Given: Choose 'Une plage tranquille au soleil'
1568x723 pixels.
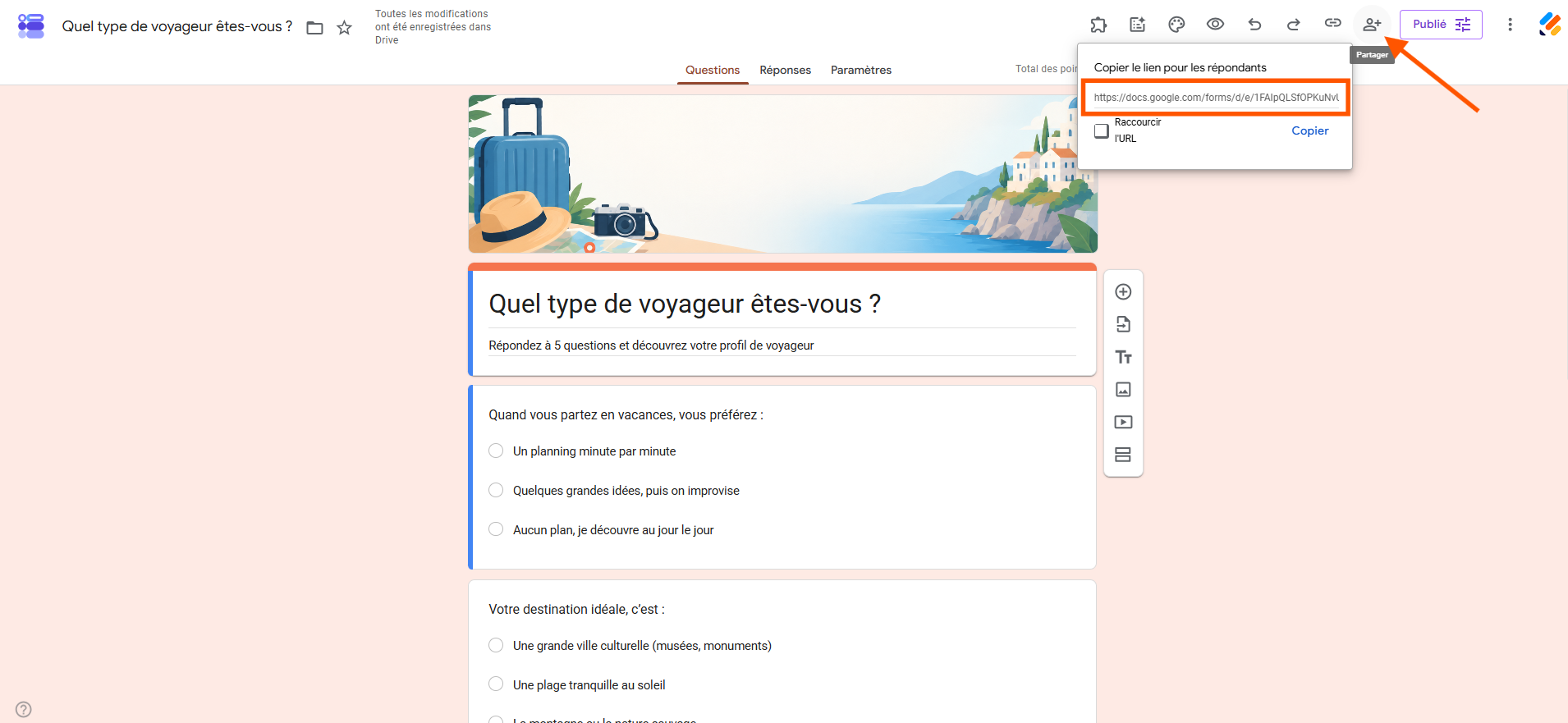Looking at the screenshot, I should 496,684.
